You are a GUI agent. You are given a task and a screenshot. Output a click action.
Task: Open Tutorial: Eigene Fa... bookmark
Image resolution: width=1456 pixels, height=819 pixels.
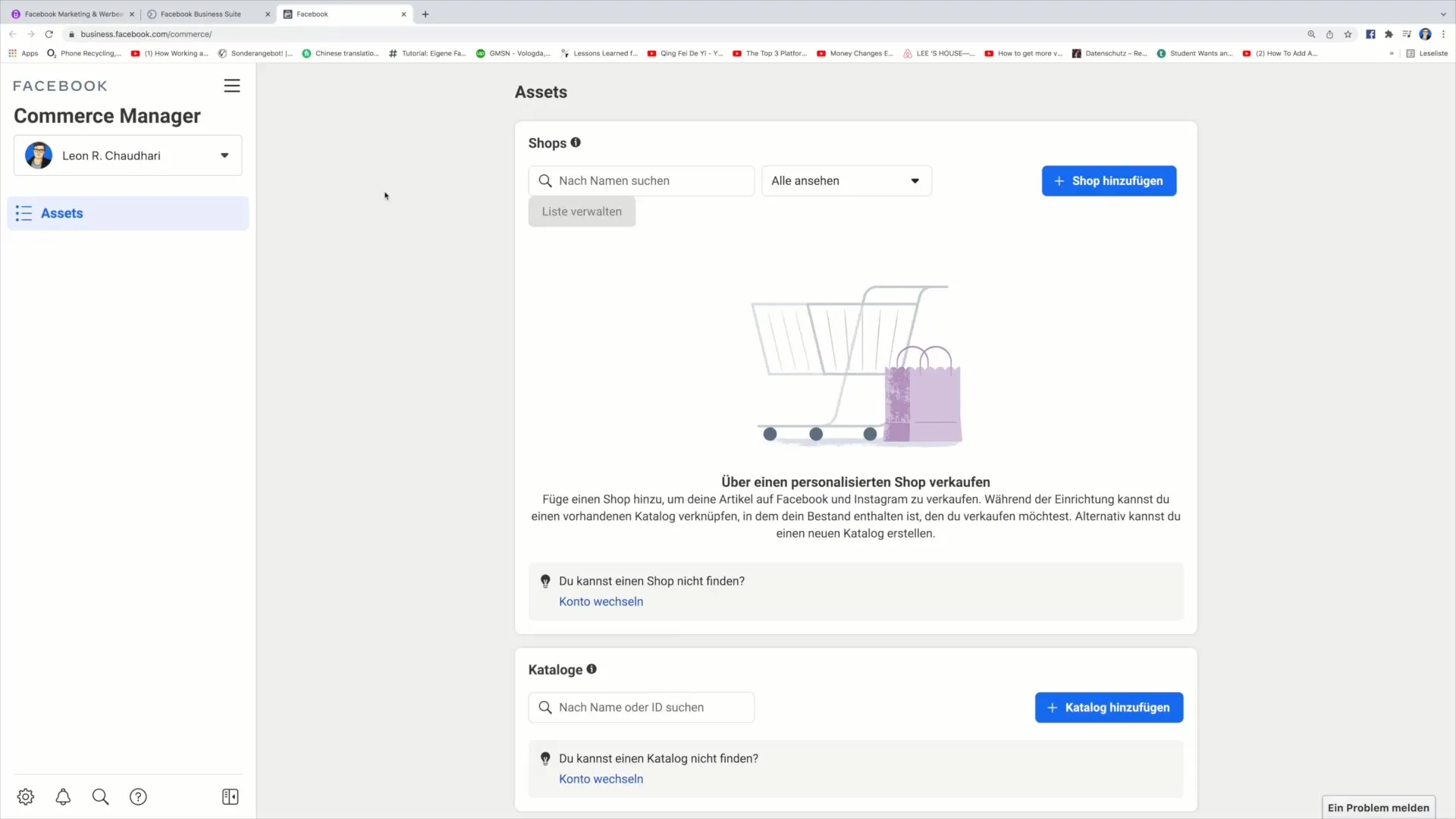click(x=428, y=53)
